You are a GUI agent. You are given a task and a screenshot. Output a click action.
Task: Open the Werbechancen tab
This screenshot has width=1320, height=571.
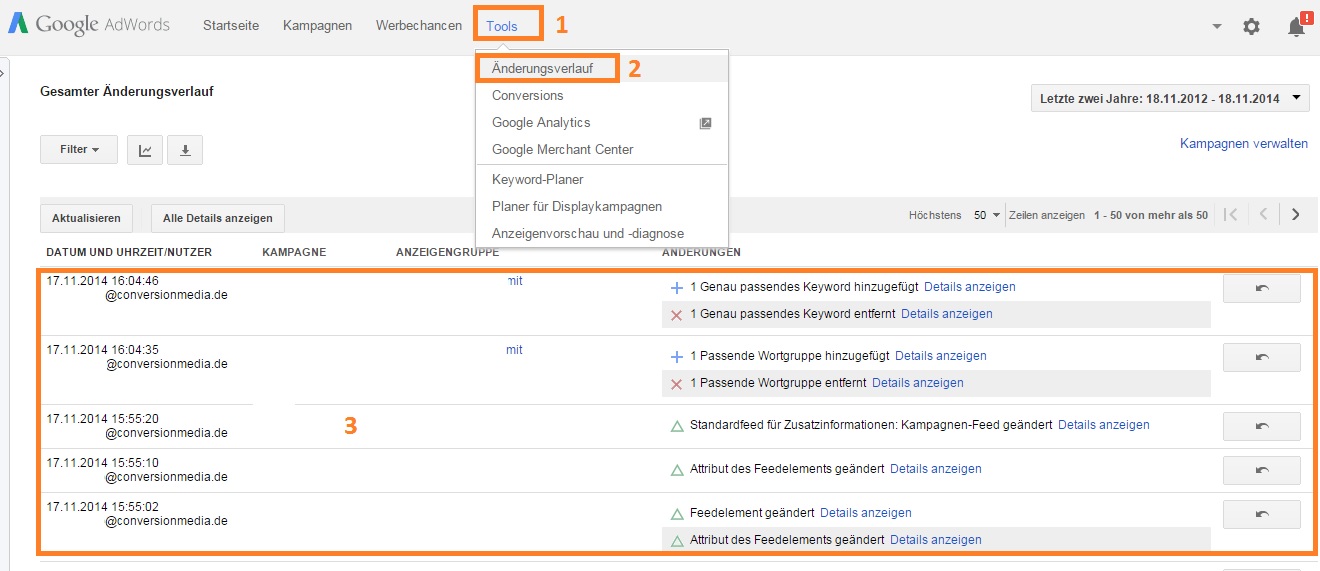point(419,26)
